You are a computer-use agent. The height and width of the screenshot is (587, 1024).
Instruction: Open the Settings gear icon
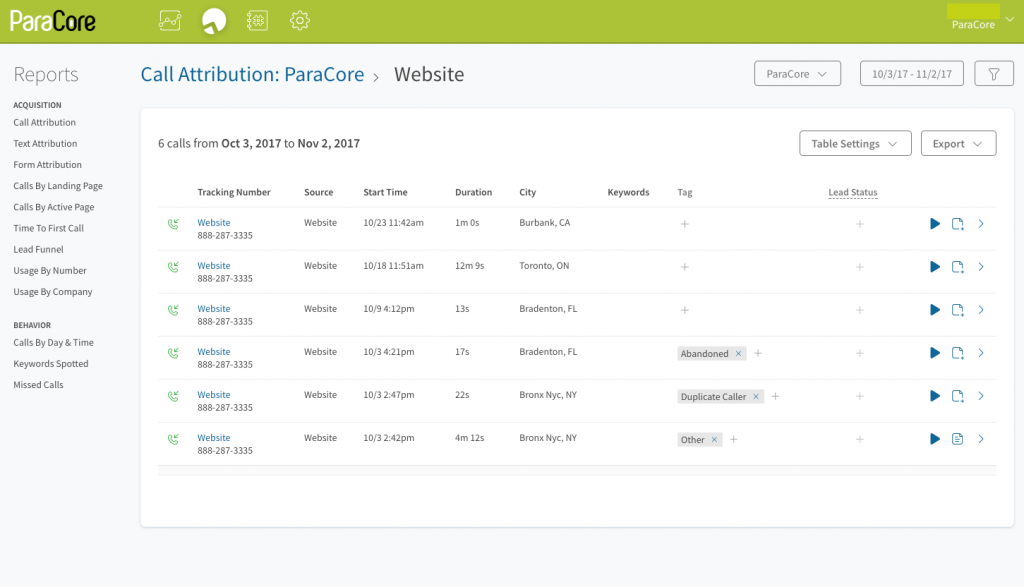point(300,21)
